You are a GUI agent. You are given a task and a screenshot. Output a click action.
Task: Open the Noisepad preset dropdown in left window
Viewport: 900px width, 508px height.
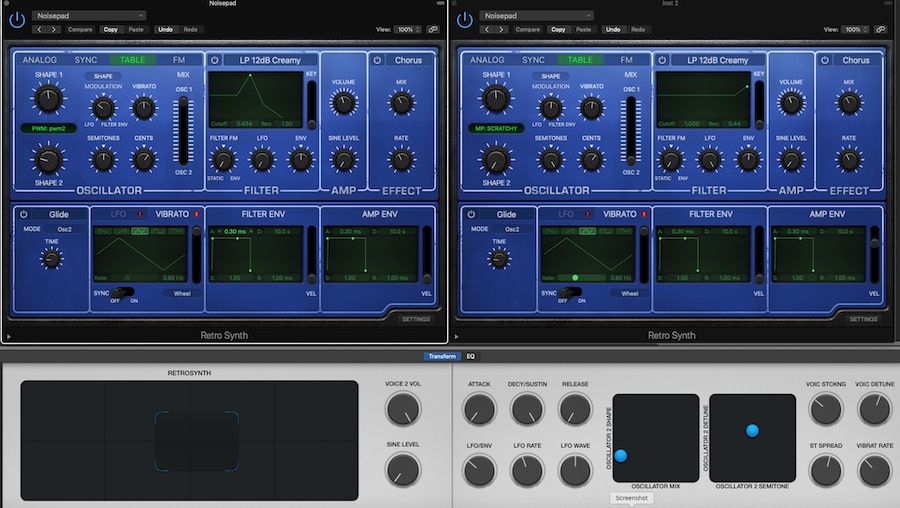[x=89, y=15]
